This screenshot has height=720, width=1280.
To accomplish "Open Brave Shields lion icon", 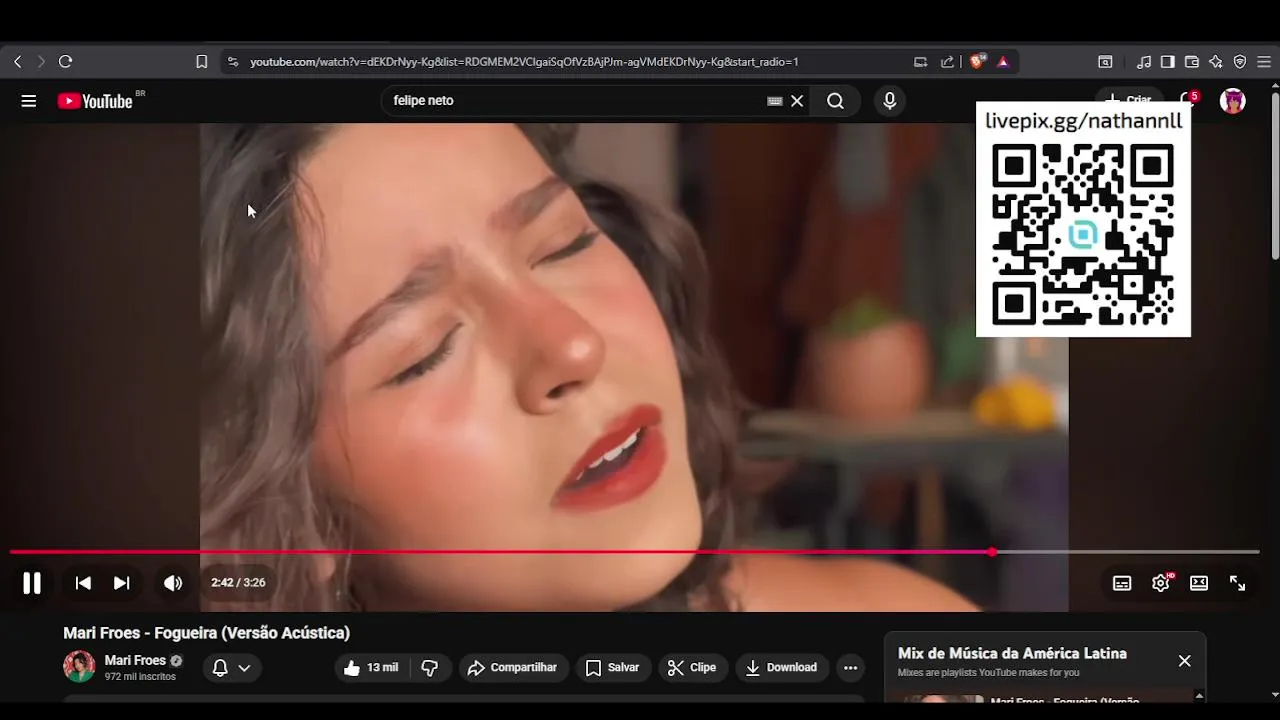I will pyautogui.click(x=978, y=62).
